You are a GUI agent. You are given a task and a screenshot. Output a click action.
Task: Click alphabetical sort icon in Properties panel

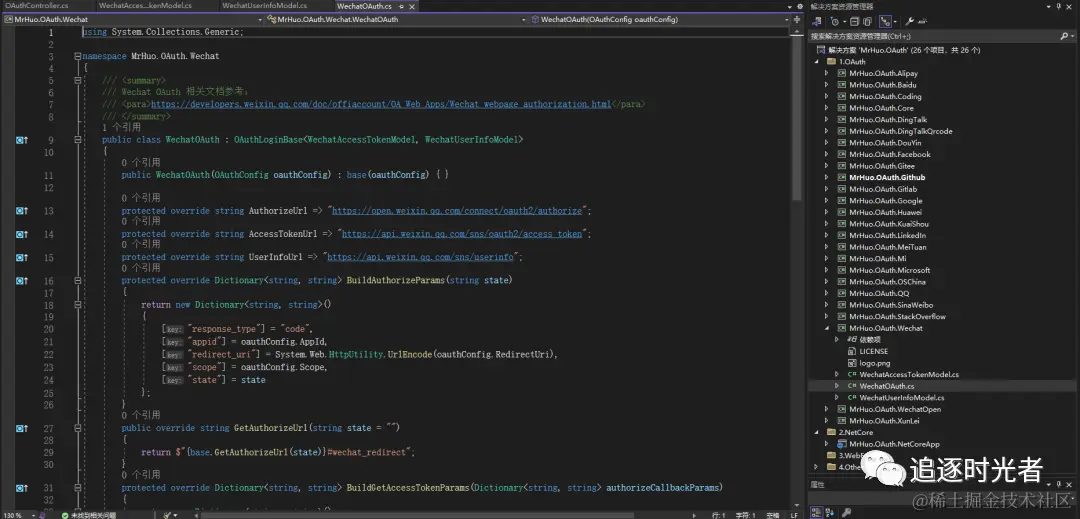tap(830, 512)
